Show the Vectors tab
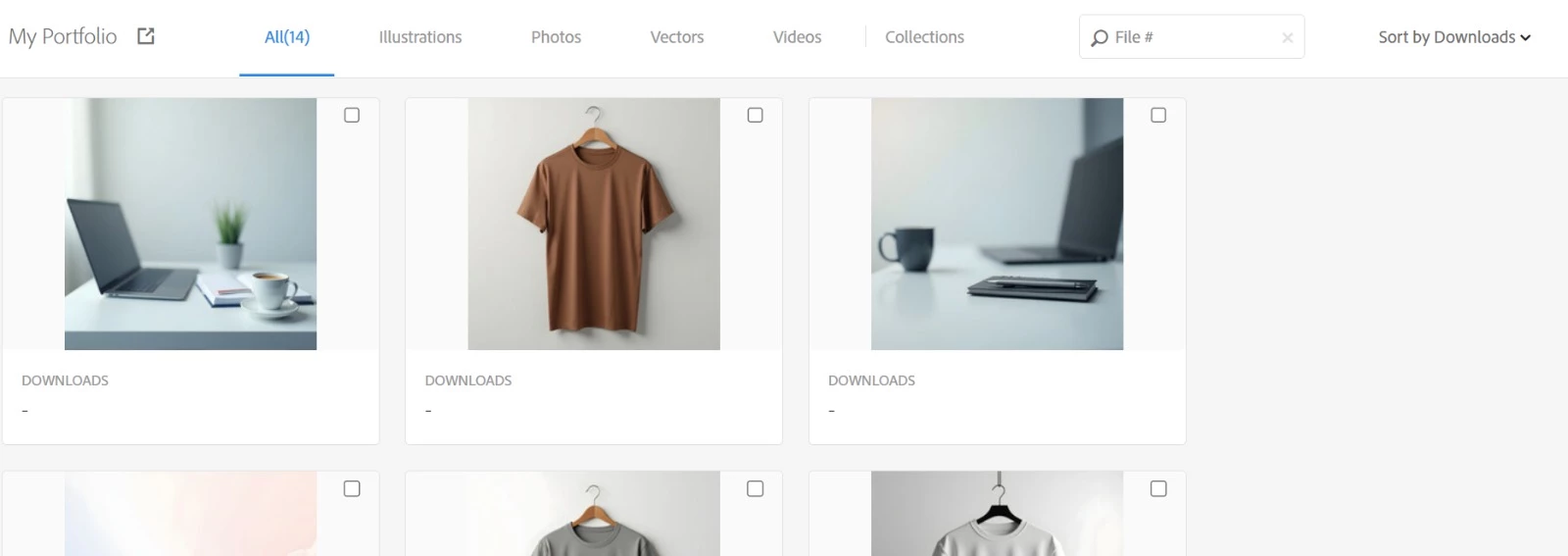This screenshot has width=1568, height=556. 677,37
